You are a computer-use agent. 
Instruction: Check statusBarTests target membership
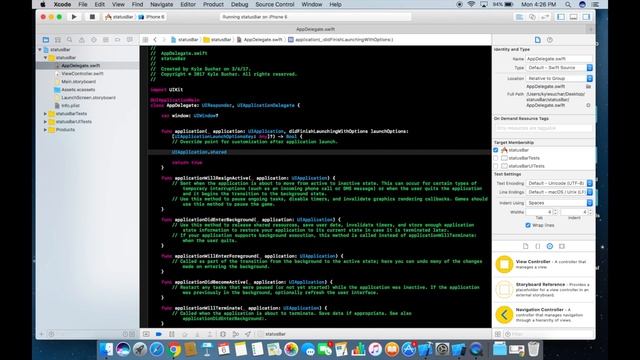496,158
